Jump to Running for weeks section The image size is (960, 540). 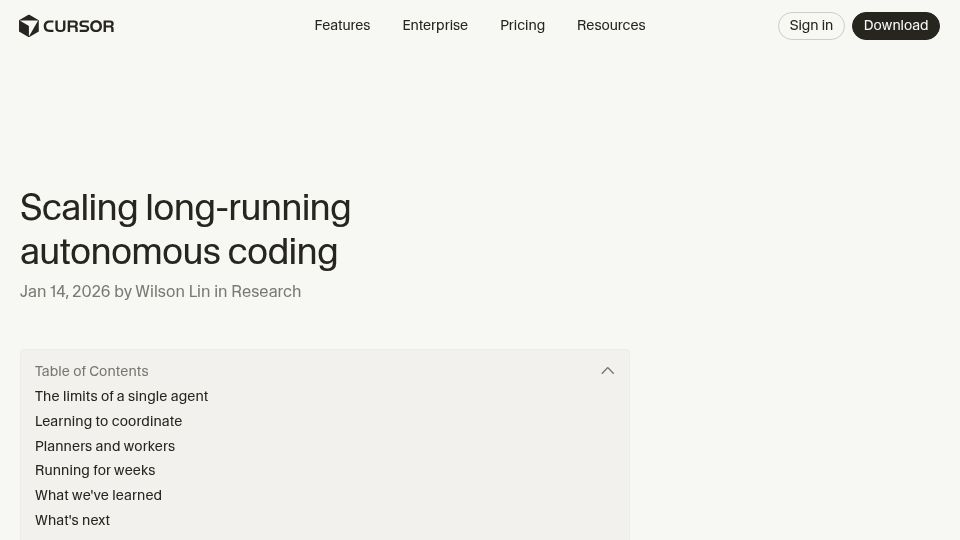point(95,470)
